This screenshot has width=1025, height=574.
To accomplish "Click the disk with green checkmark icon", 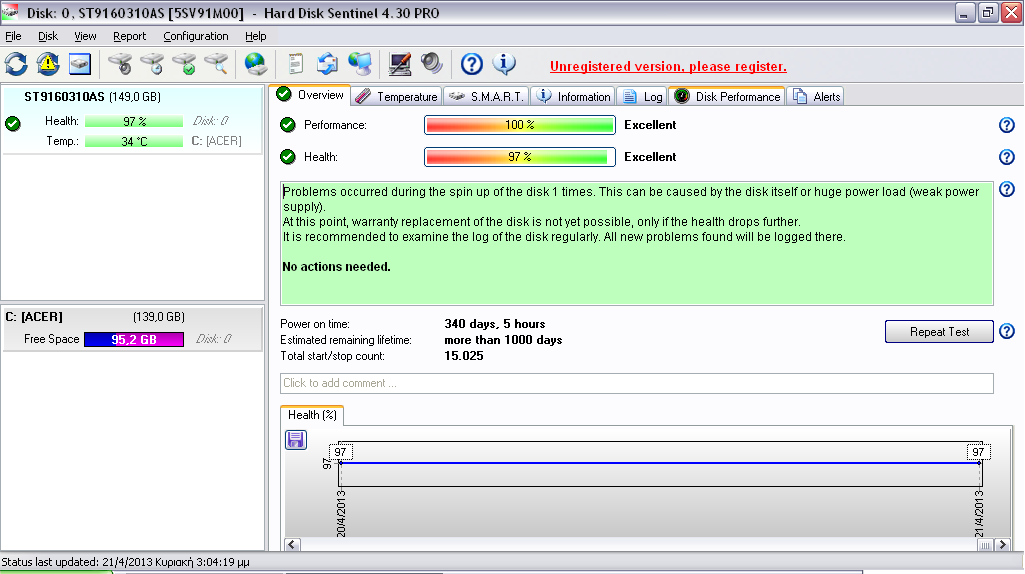I will 184,64.
